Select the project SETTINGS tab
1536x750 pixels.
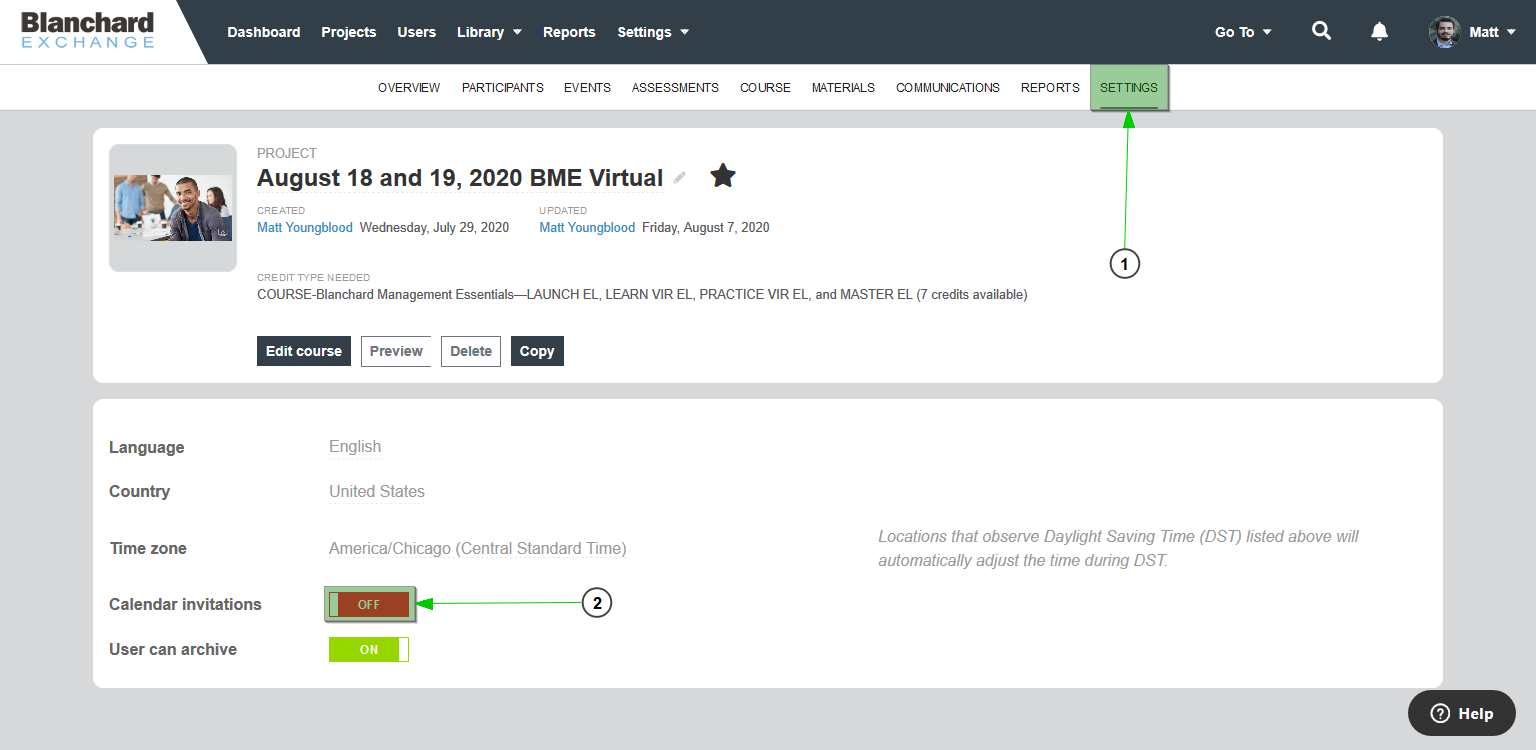tap(1129, 88)
